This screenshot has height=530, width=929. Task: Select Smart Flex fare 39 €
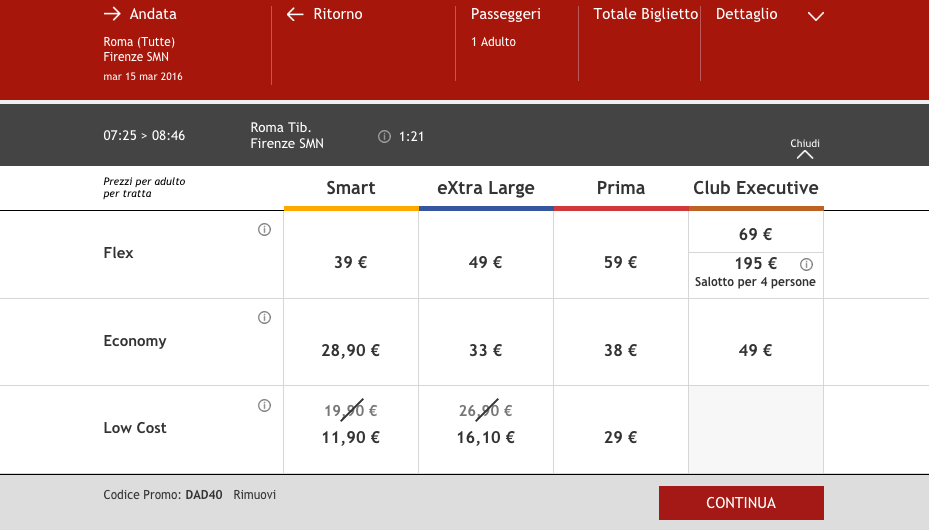(351, 263)
